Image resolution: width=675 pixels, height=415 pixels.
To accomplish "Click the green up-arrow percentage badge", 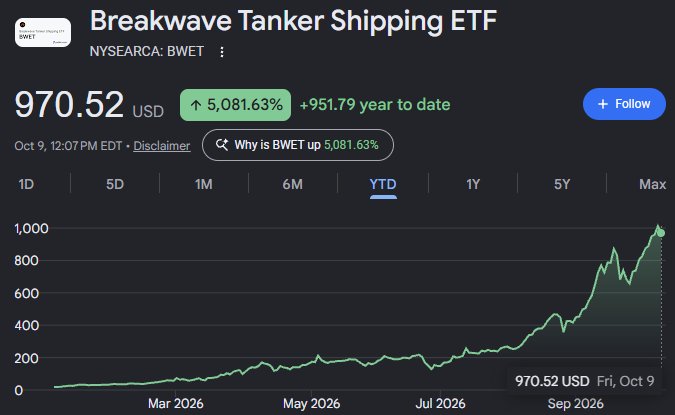I will point(235,105).
